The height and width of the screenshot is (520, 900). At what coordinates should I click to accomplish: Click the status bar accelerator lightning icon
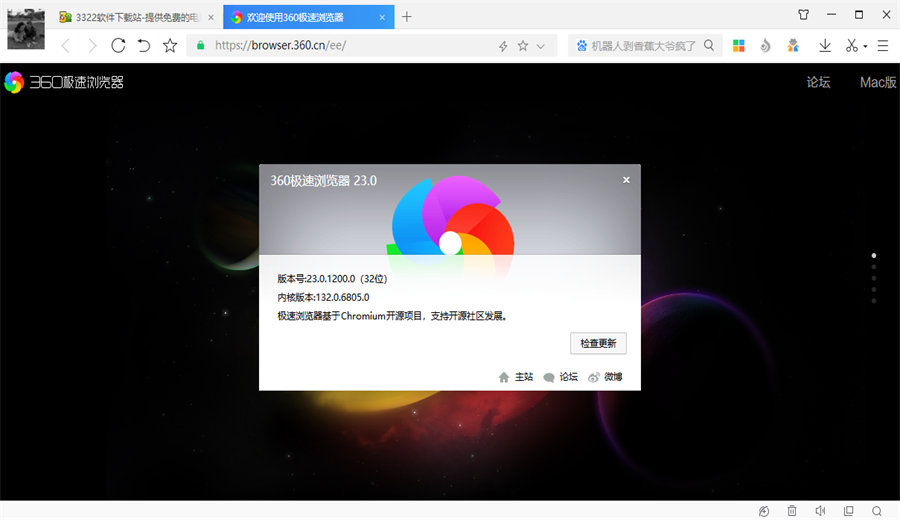tap(763, 511)
